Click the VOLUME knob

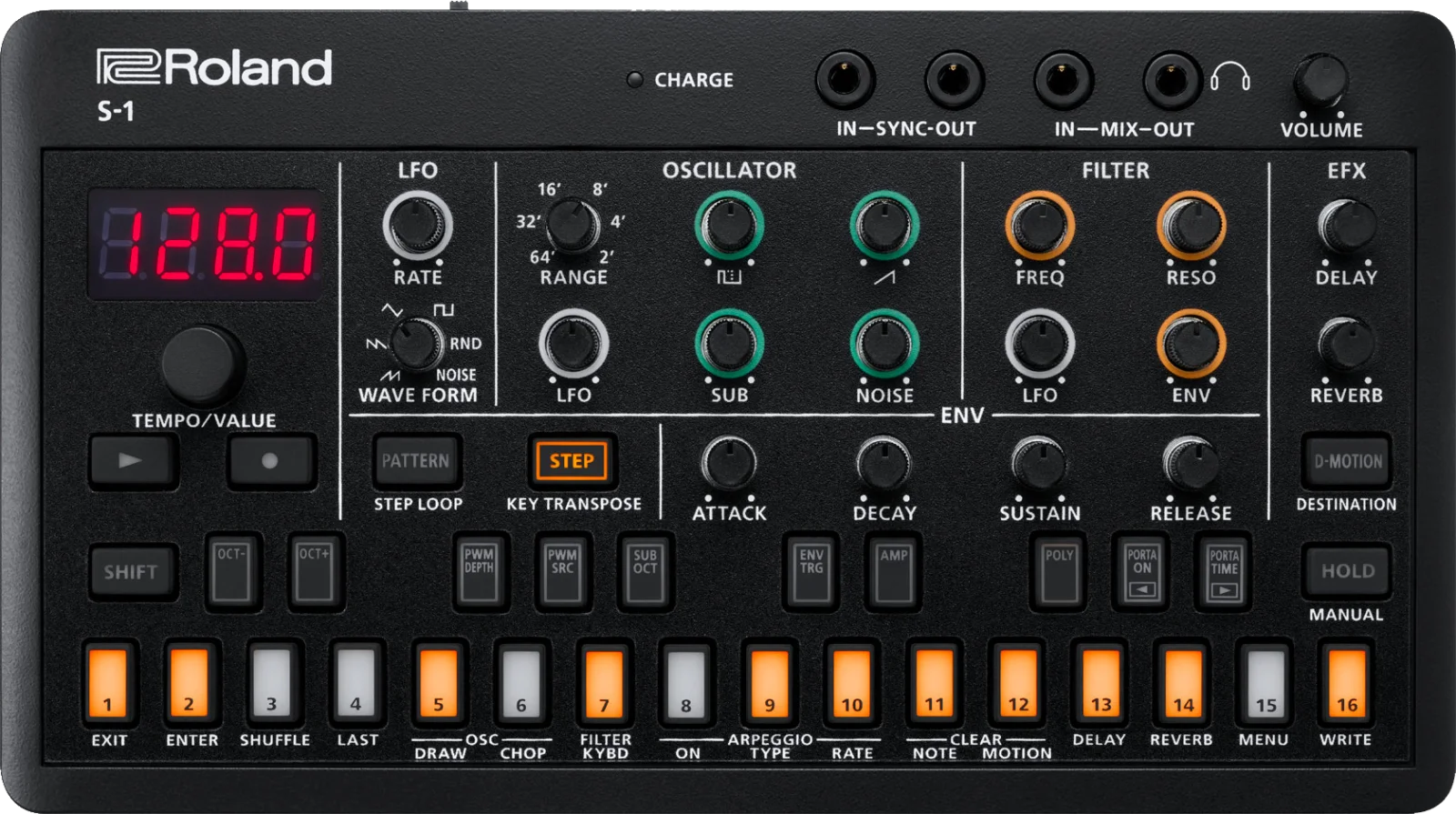(x=1320, y=80)
